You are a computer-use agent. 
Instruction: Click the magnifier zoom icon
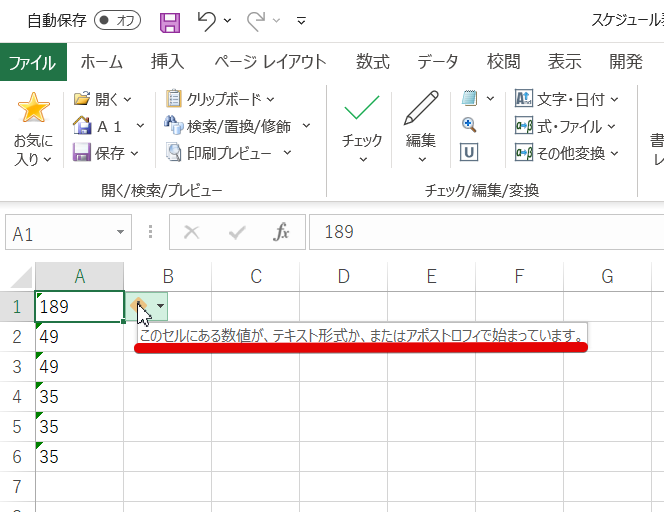(469, 125)
